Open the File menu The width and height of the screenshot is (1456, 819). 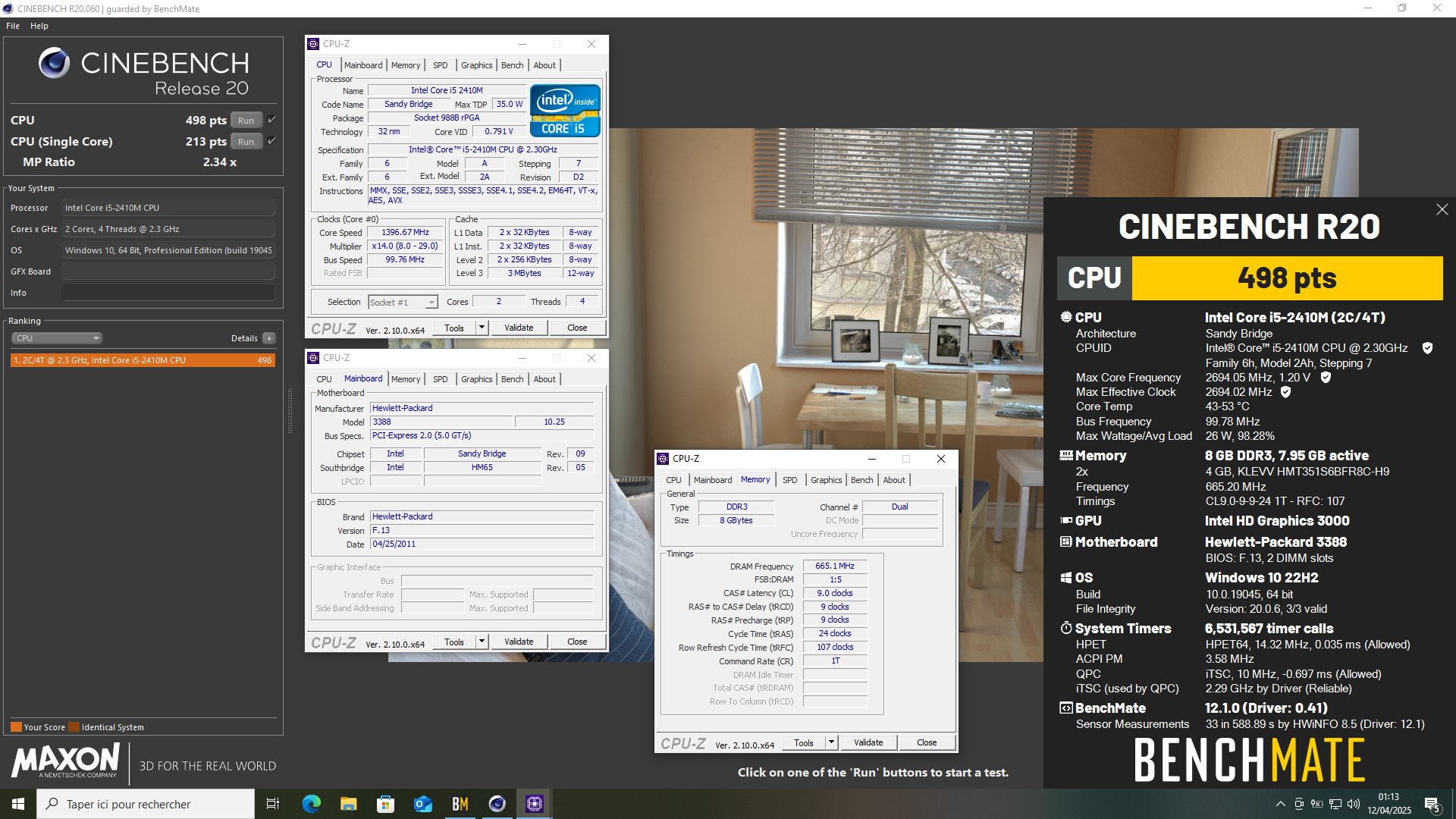pyautogui.click(x=13, y=26)
